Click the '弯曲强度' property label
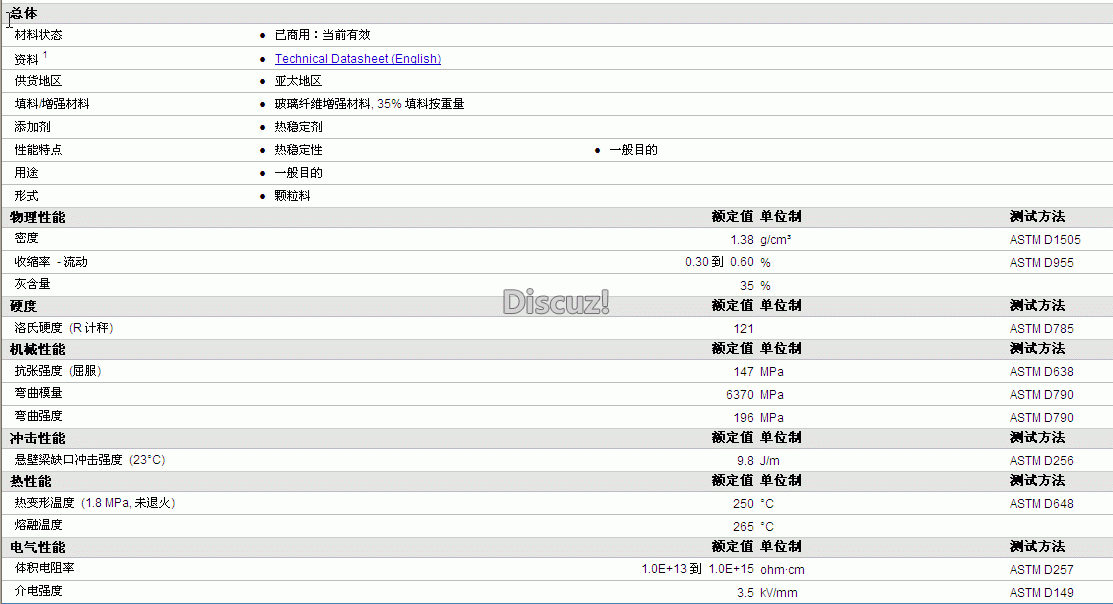 click(38, 416)
